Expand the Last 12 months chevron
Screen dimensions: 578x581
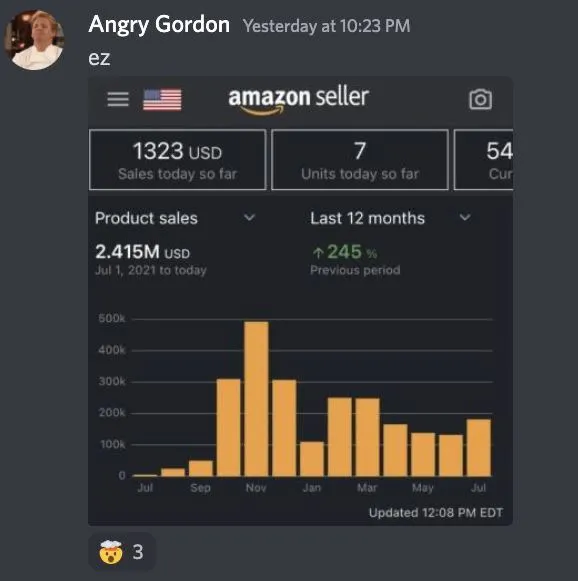(465, 218)
